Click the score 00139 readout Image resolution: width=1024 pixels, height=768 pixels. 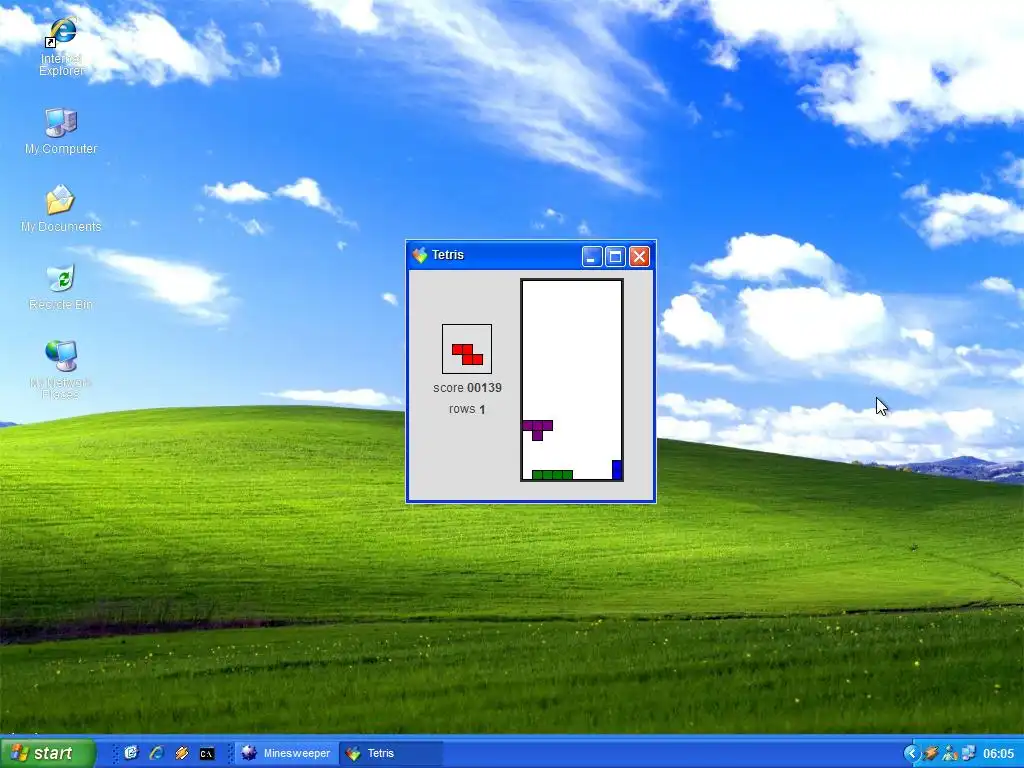coord(468,388)
